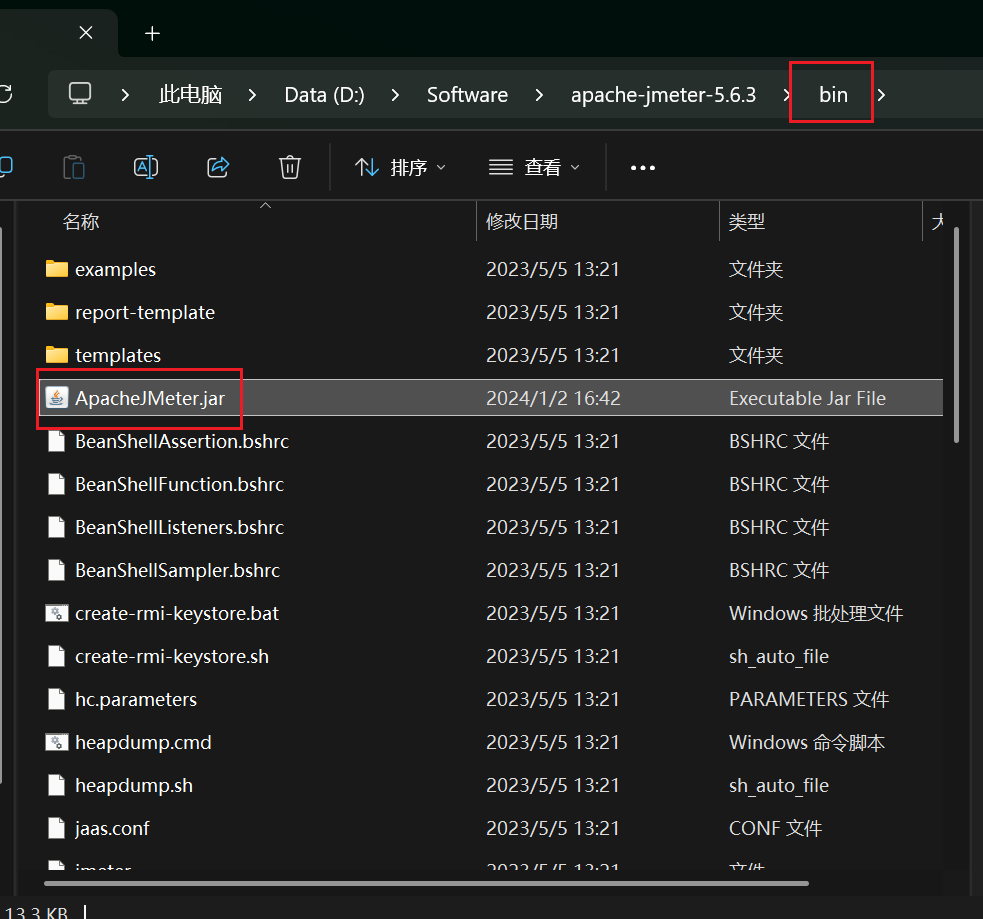Click the examples folder icon
This screenshot has width=983, height=919.
pyautogui.click(x=57, y=269)
